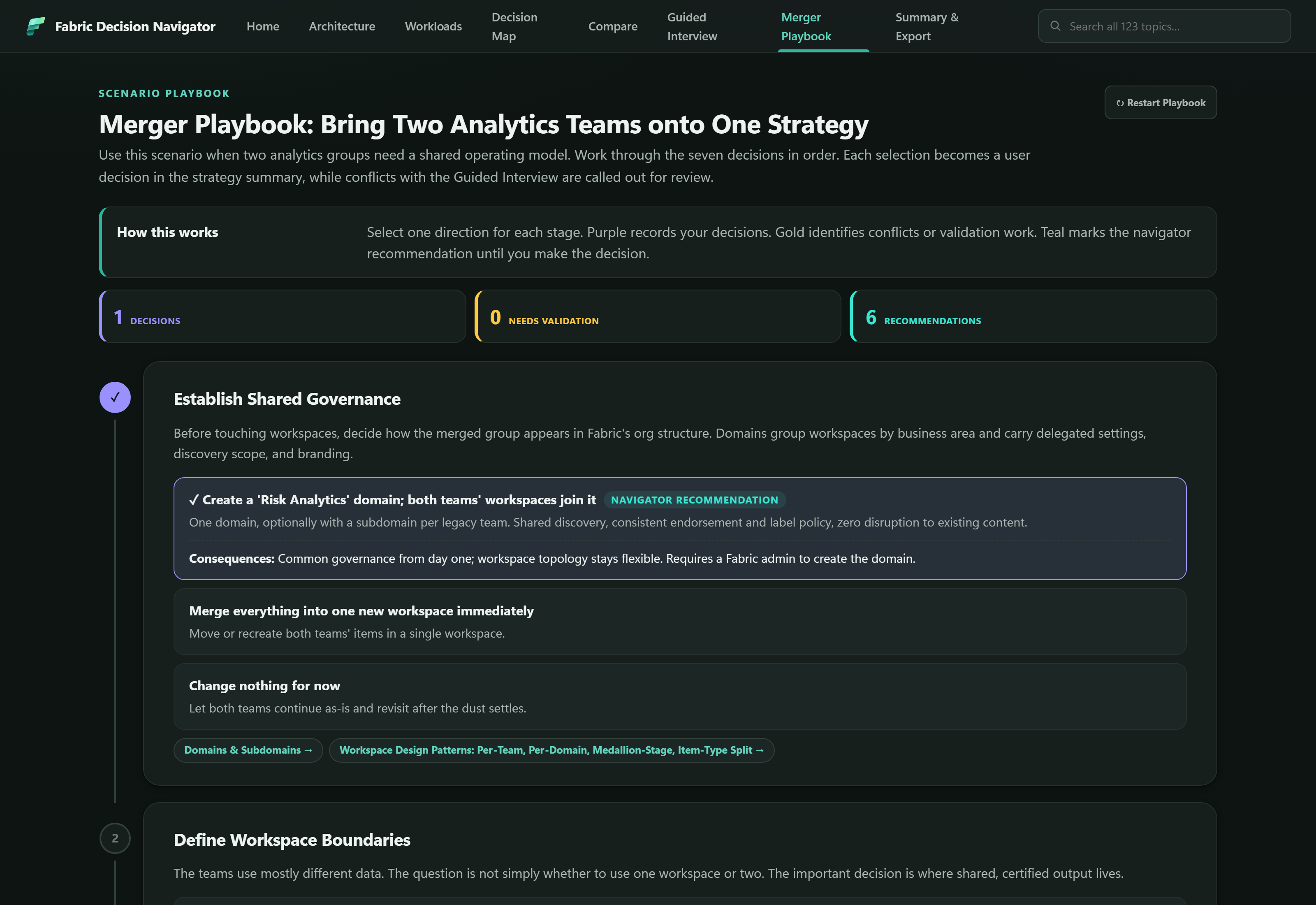1316x905 pixels.
Task: Open the Workspace Design Patterns link
Action: click(551, 750)
